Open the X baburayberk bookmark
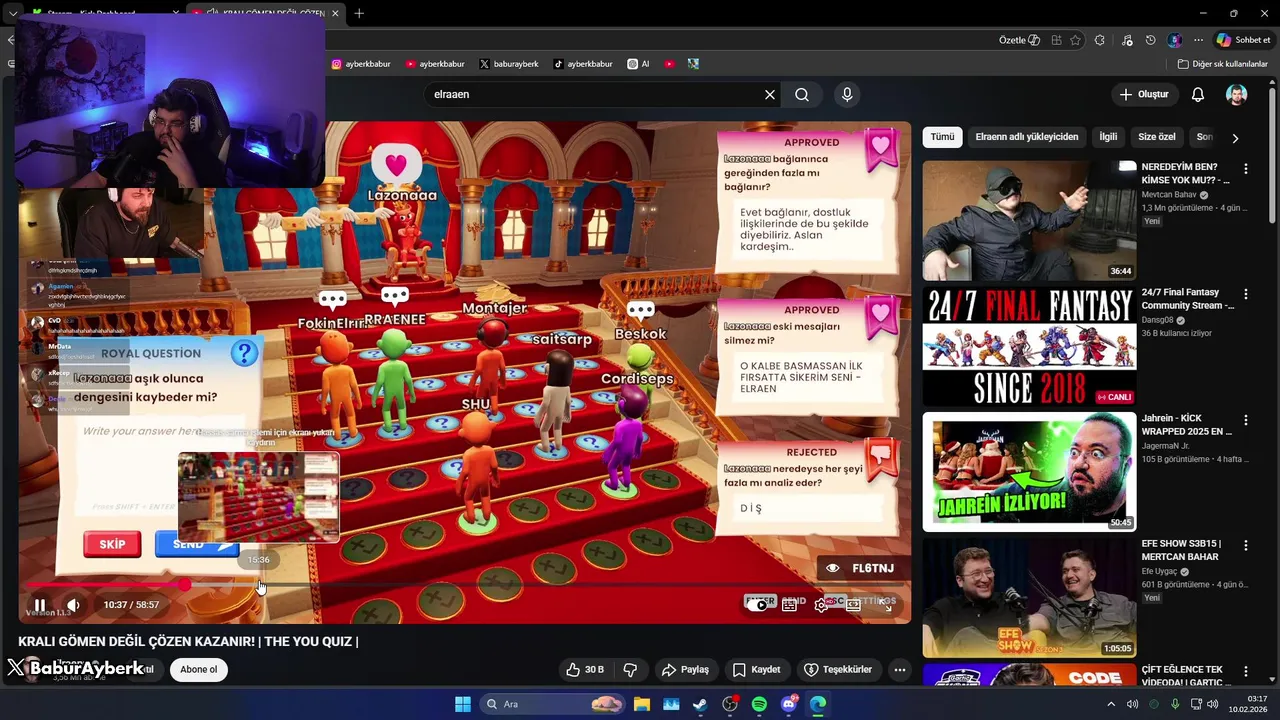This screenshot has height=720, width=1280. tap(509, 64)
